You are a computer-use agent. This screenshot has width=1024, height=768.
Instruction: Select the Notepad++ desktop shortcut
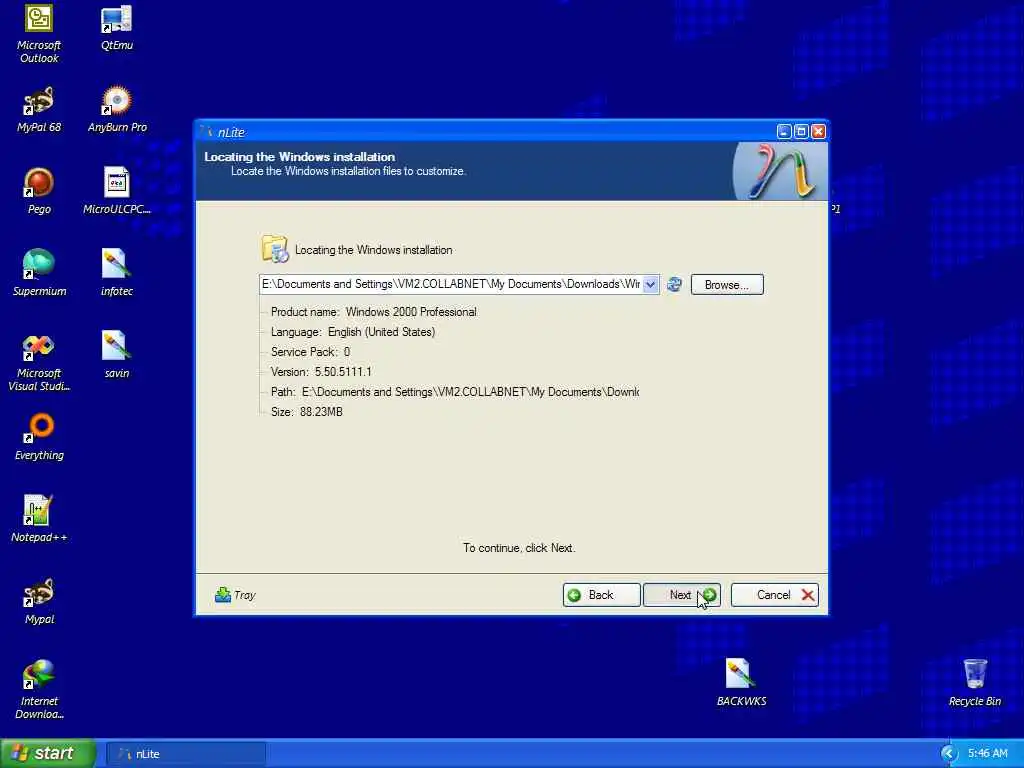[39, 520]
